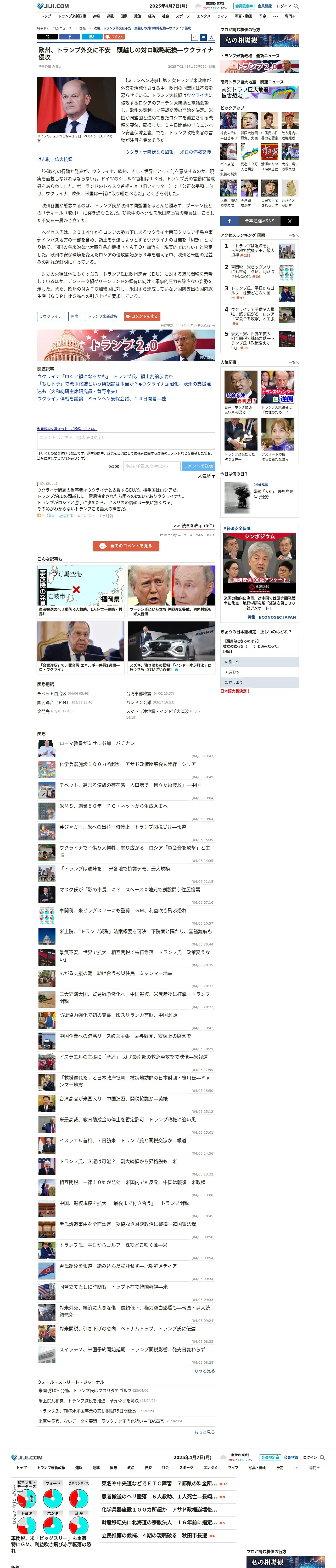The width and height of the screenshot is (336, 1568).
Task: Click the weather icon next to 東京都(東京) at page top
Action: [198, 6]
